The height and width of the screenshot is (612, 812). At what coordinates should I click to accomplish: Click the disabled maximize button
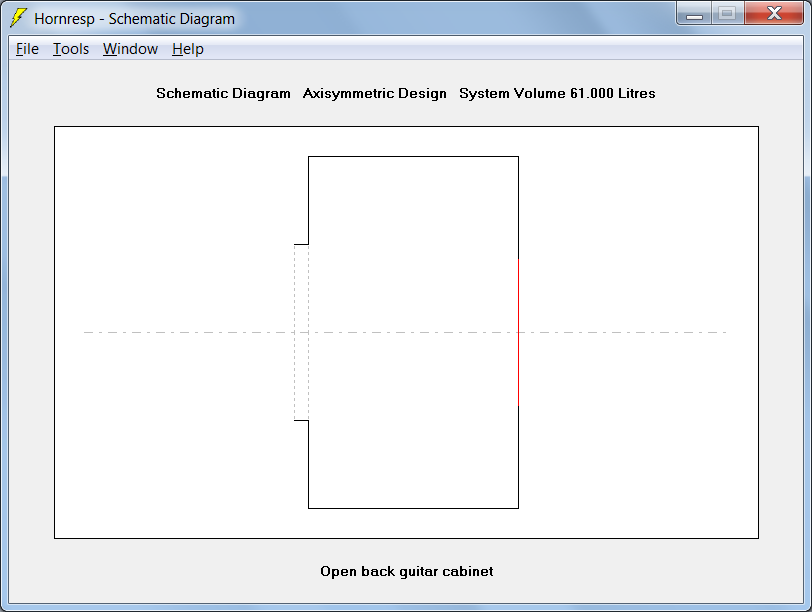coord(728,13)
